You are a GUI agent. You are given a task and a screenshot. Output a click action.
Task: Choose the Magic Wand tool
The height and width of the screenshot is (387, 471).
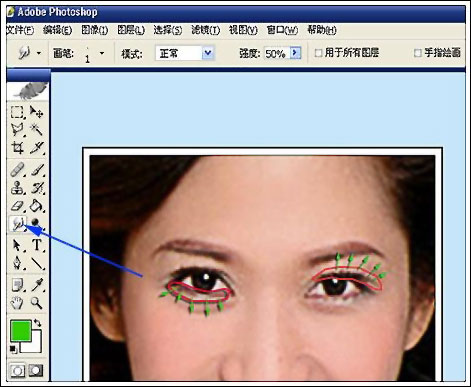click(36, 129)
